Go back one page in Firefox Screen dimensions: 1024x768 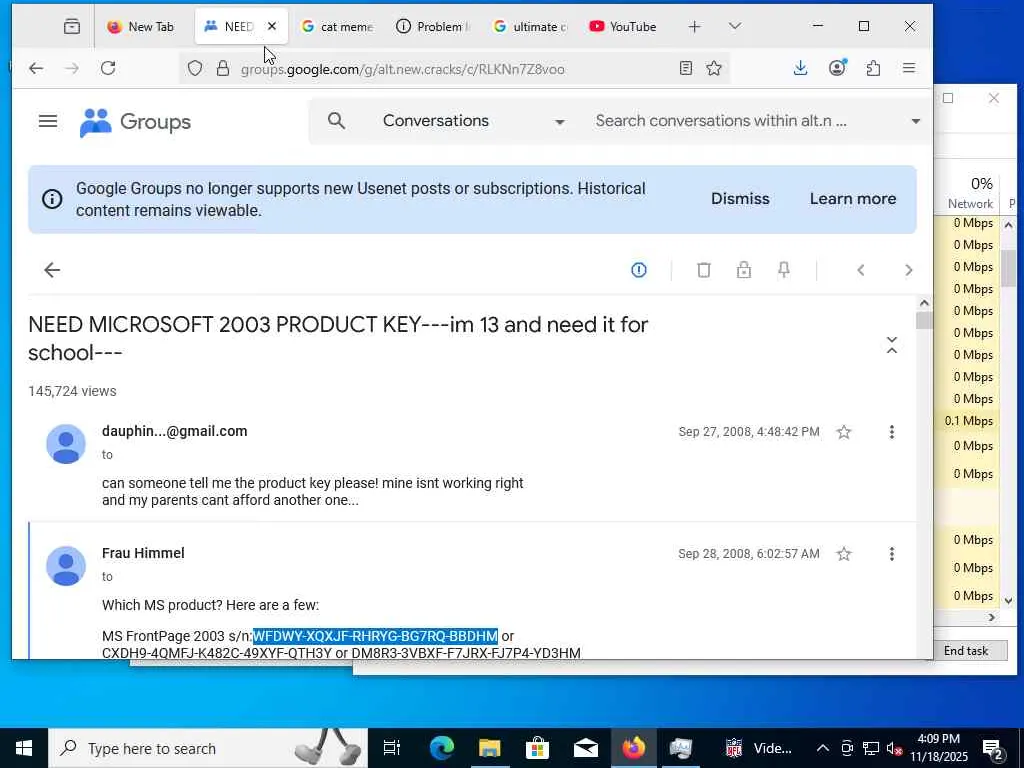click(x=37, y=68)
